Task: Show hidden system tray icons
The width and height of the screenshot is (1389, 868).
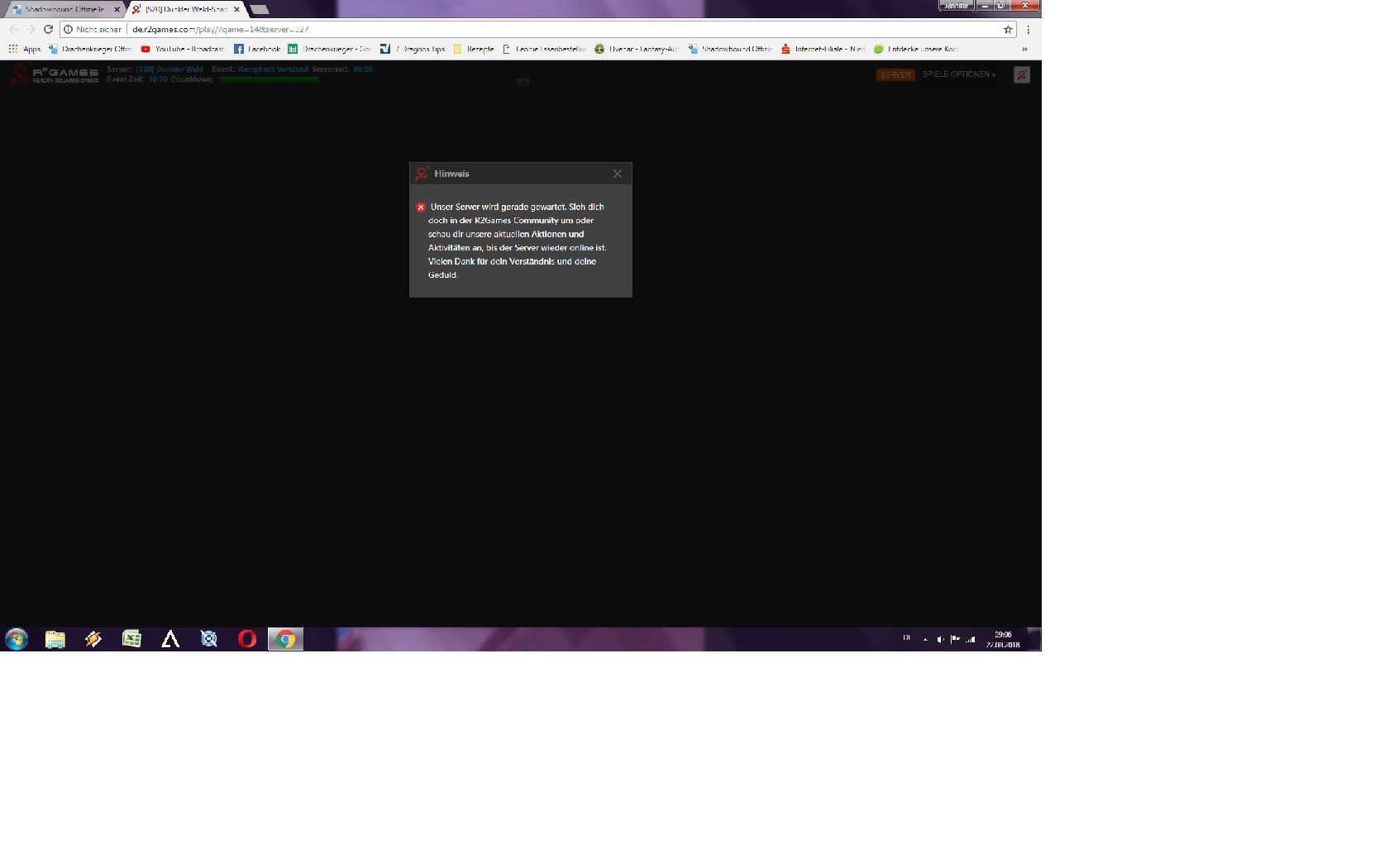Action: tap(925, 639)
